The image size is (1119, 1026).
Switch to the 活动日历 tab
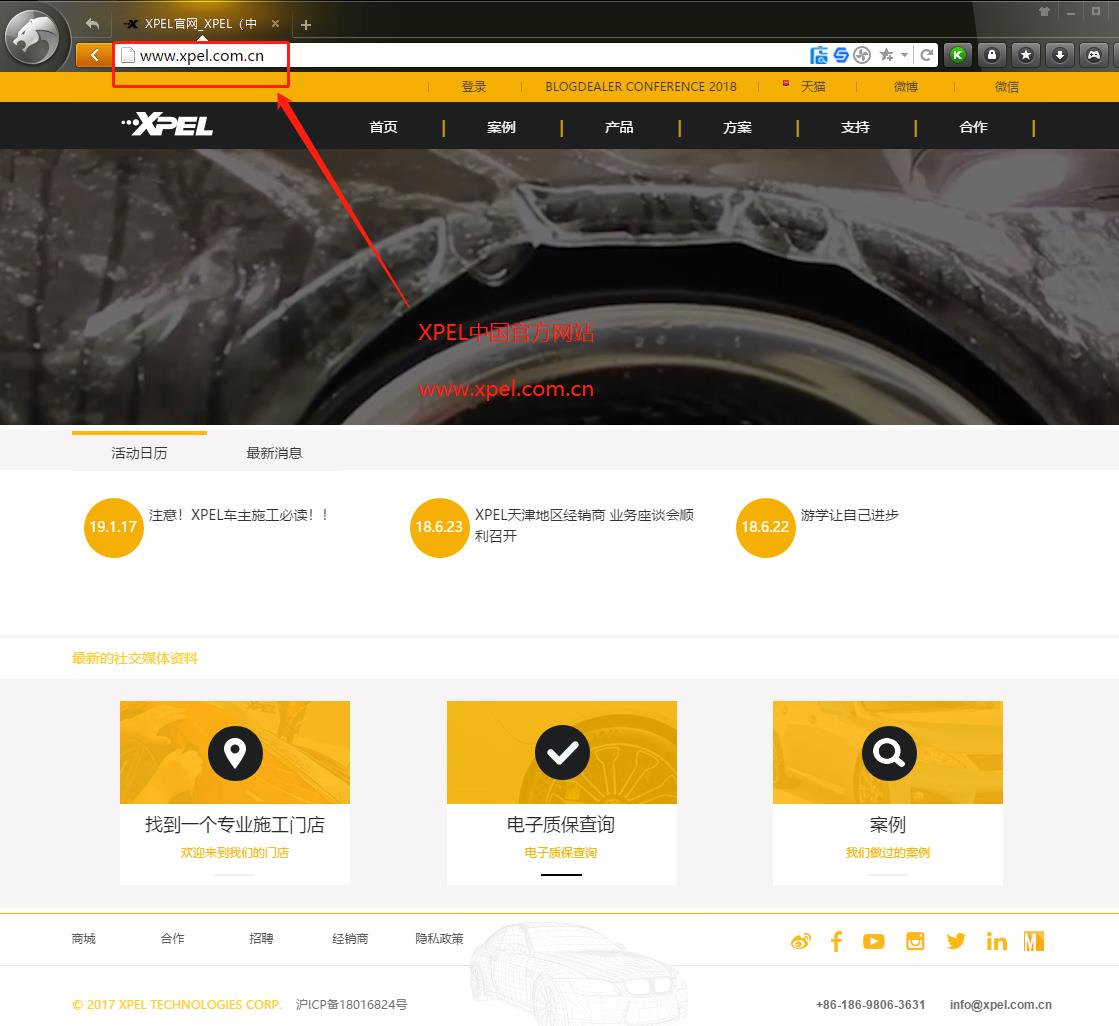pos(139,452)
